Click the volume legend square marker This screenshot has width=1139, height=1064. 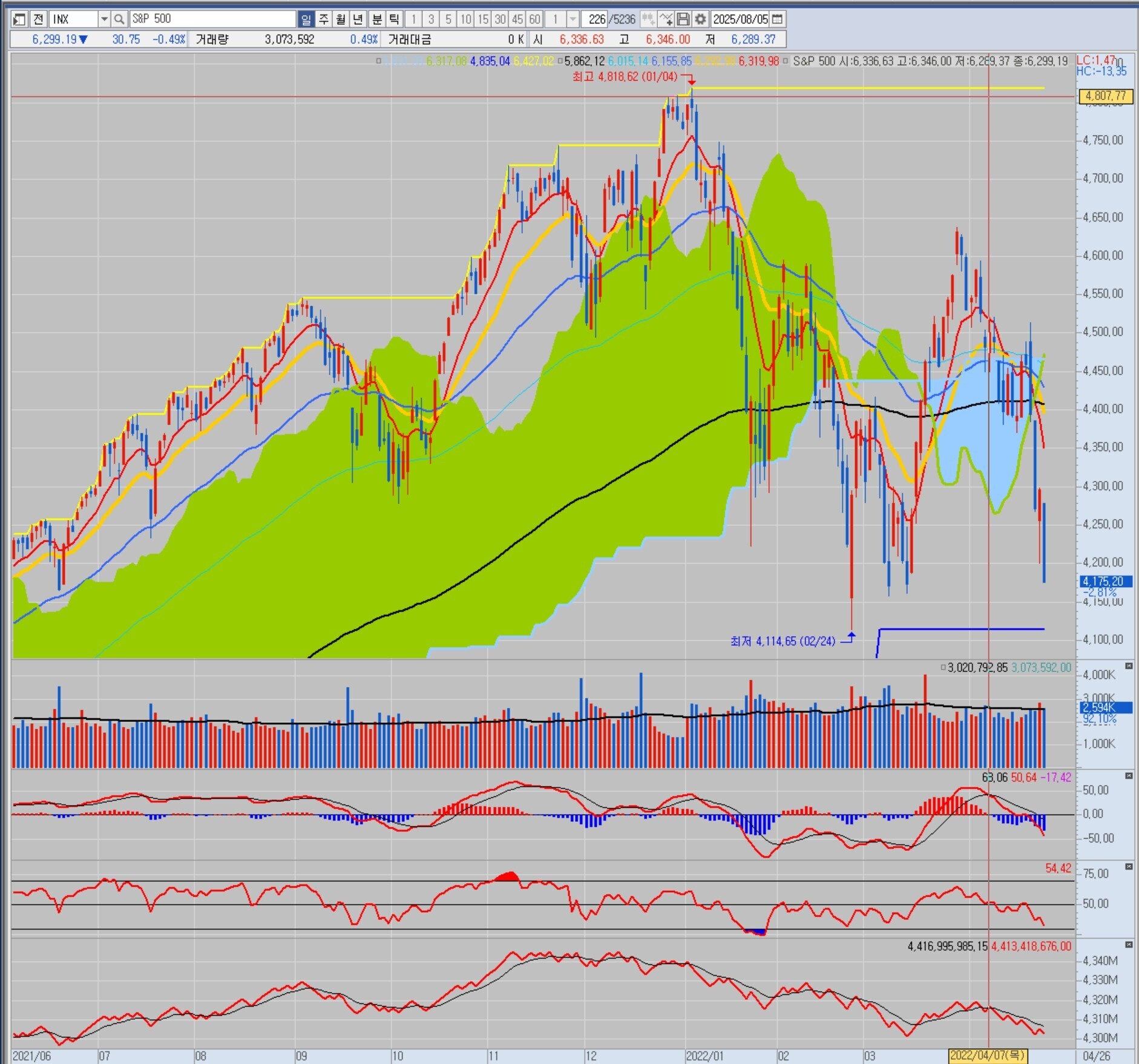coord(943,668)
